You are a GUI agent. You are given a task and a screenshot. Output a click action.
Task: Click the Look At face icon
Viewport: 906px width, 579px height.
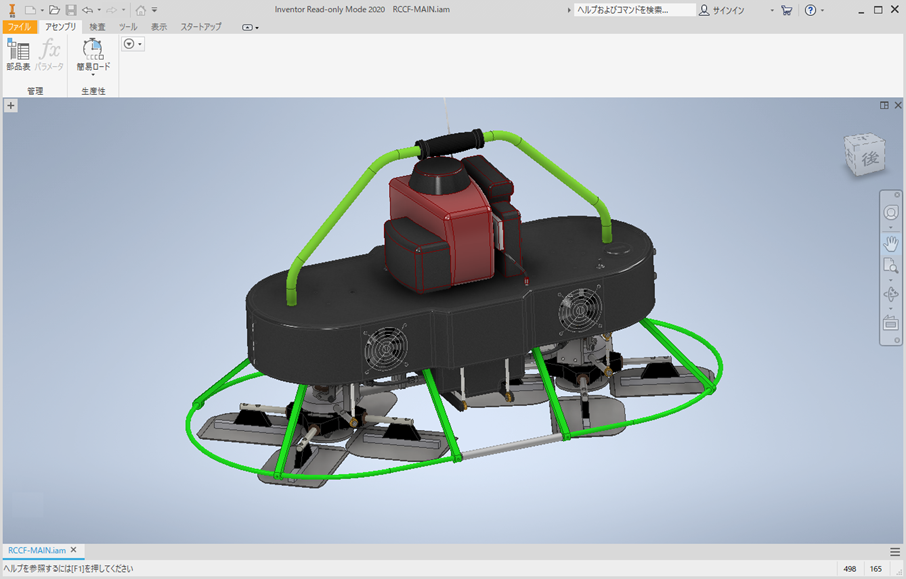890,324
